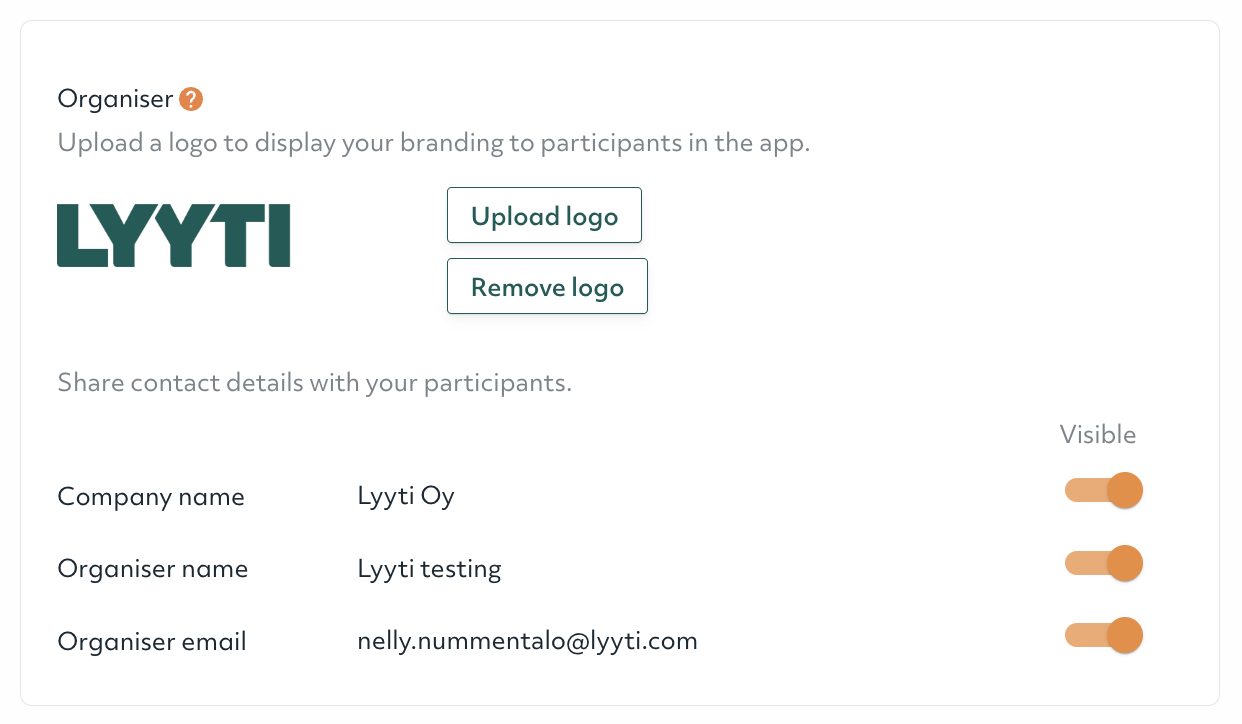
Task: Click the Organiser email label
Action: tap(152, 641)
